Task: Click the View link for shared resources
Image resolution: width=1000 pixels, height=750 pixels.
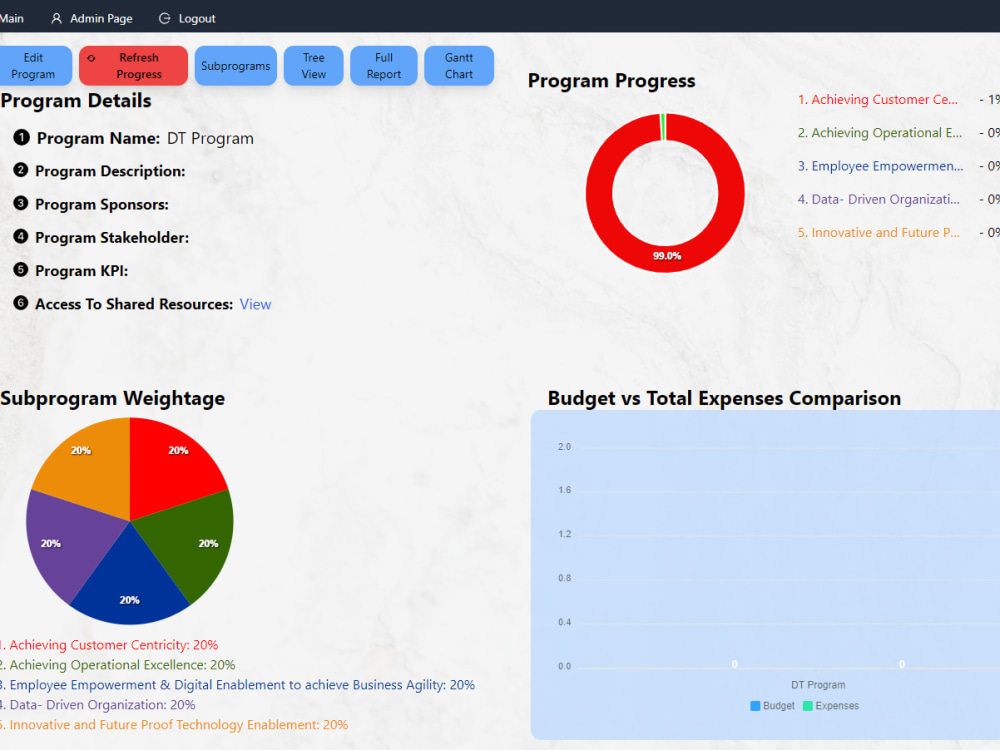Action: (x=255, y=304)
